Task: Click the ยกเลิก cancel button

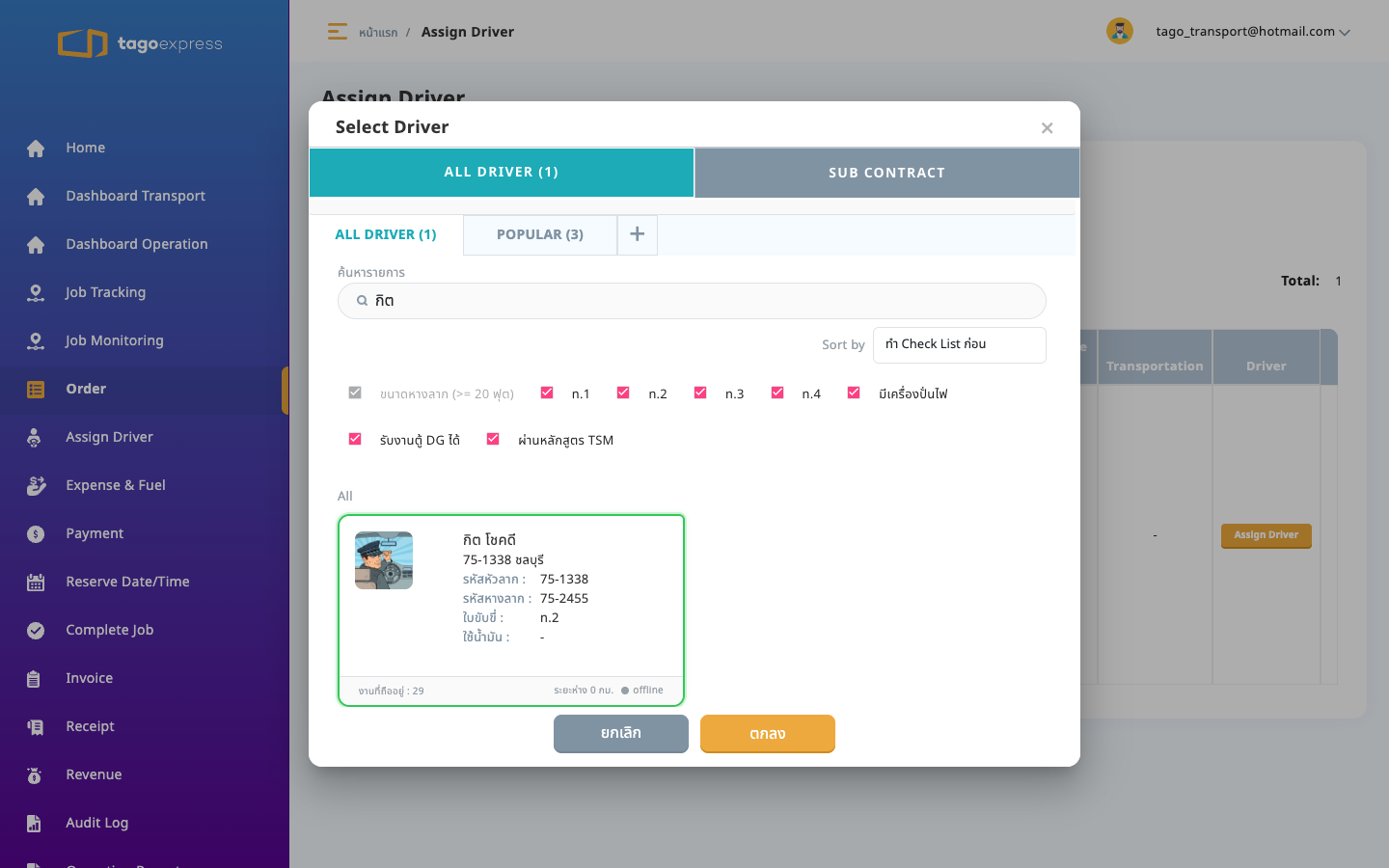Action: point(621,734)
